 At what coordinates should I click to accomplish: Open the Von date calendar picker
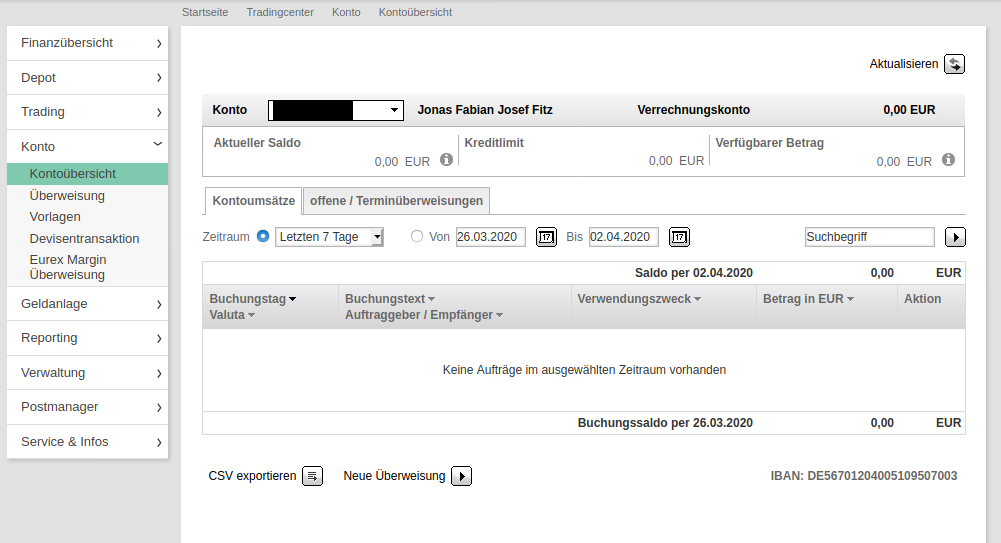point(546,237)
